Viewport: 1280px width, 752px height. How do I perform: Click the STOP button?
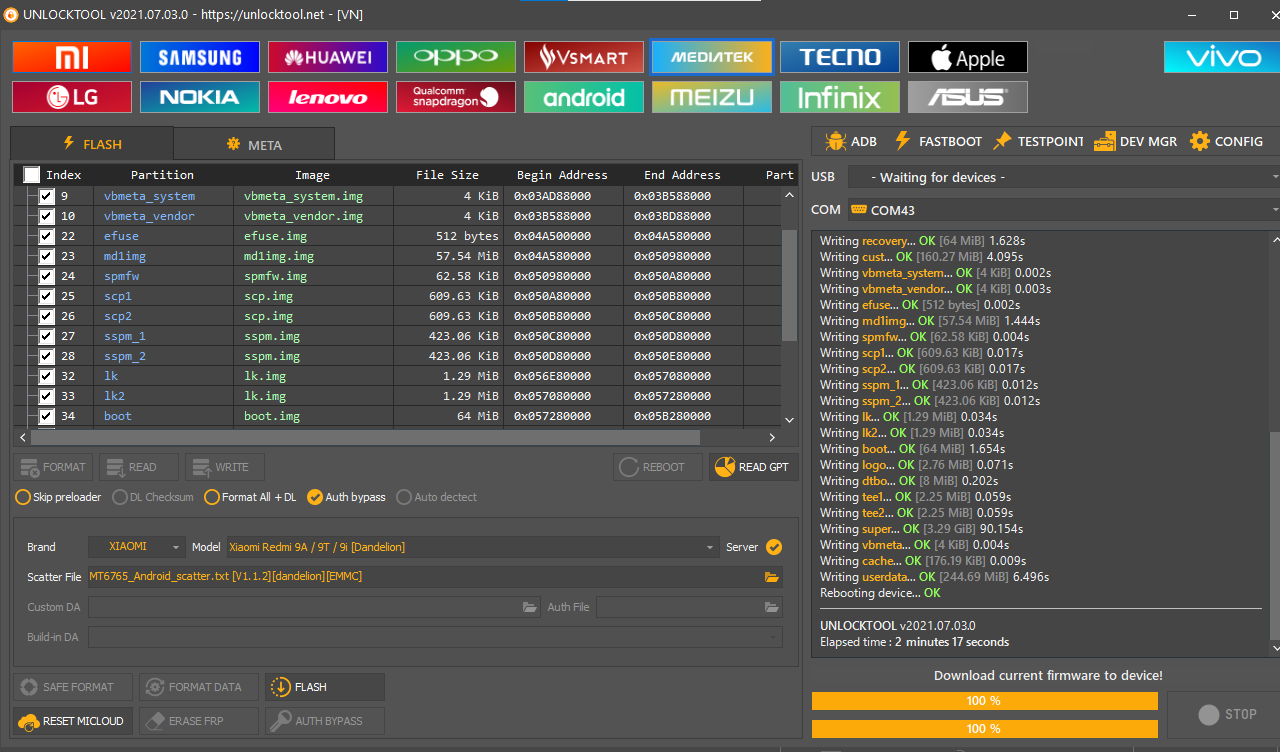click(1227, 714)
